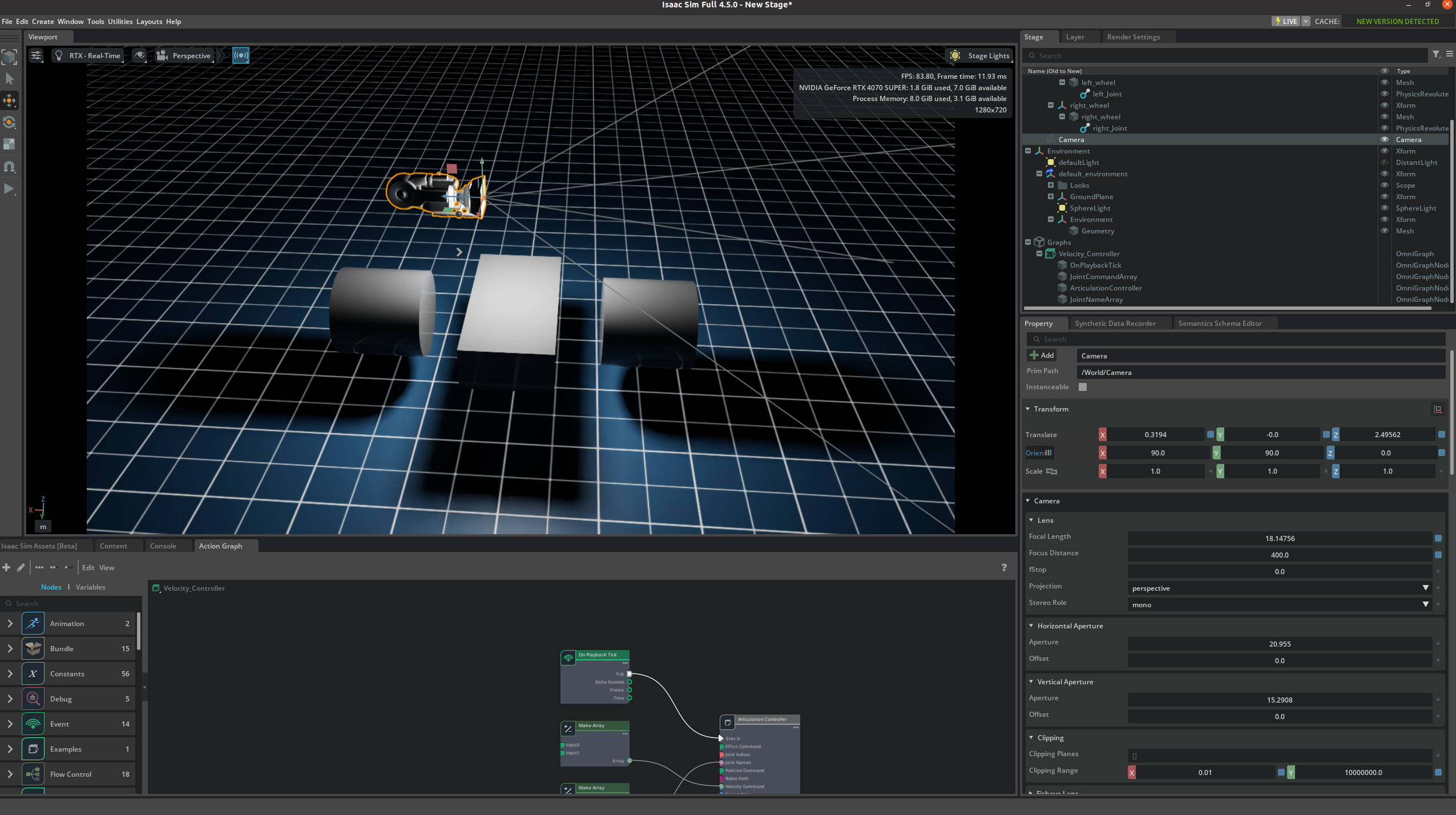Expand the Looks folder in Stage tree
This screenshot has width=1456, height=815.
[1050, 185]
